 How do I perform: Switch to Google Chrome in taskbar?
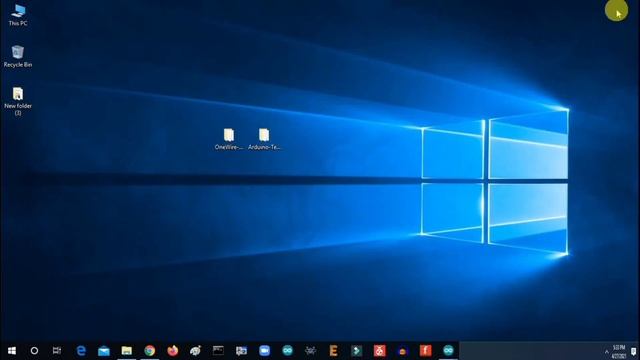click(x=149, y=351)
